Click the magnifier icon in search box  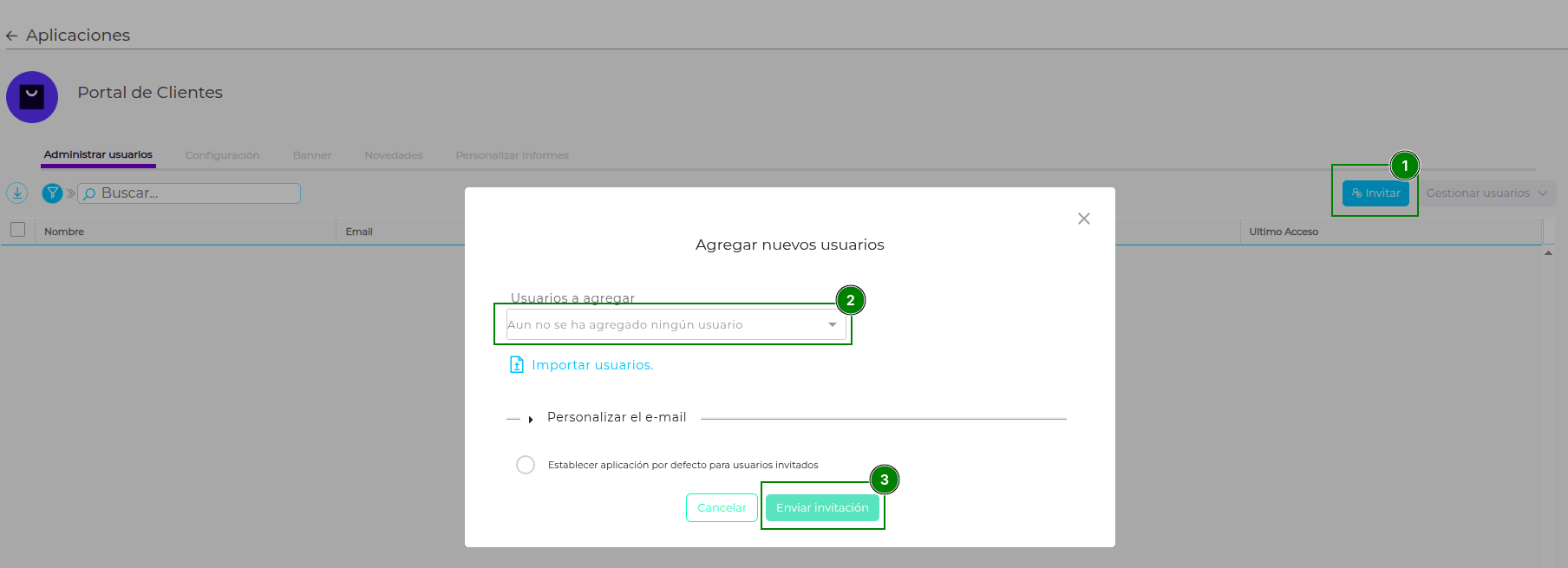coord(89,193)
